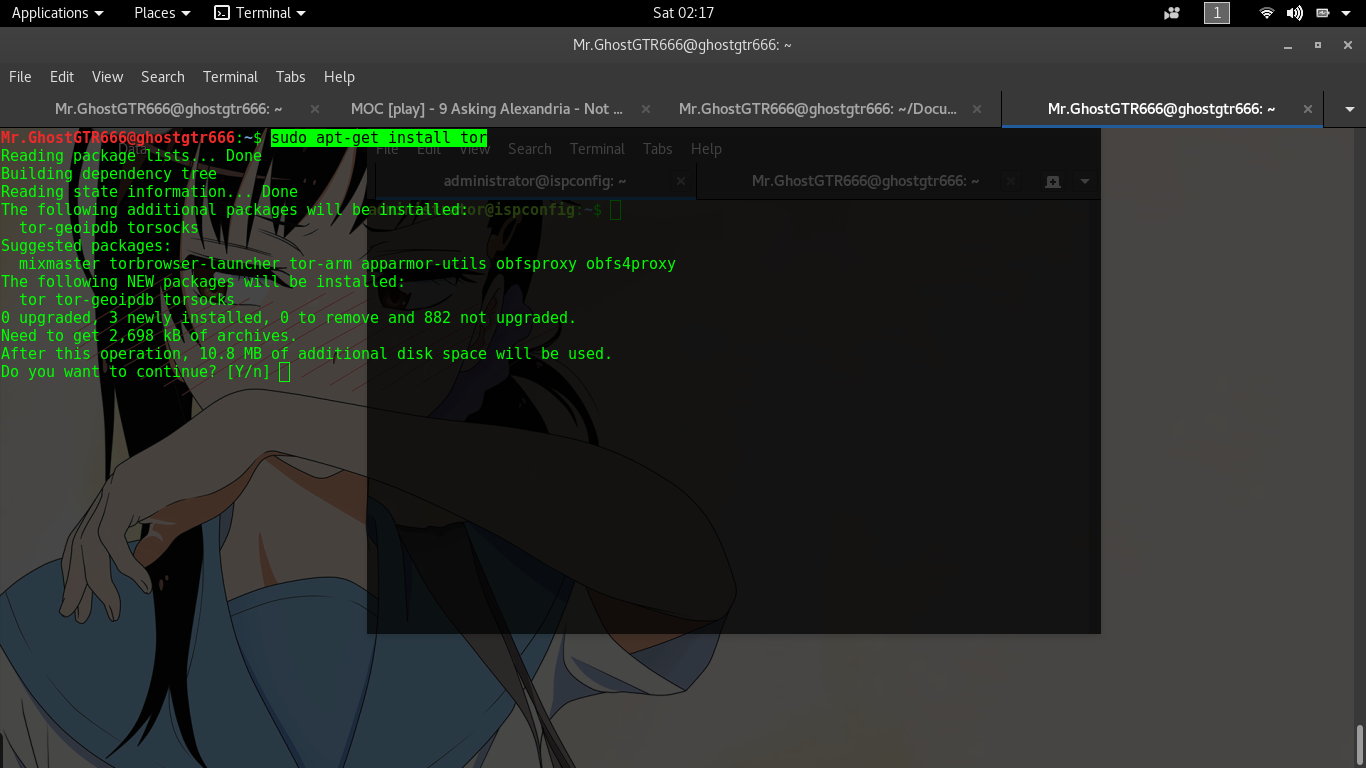This screenshot has height=768, width=1366.
Task: Open the Applications menu in top bar
Action: coord(57,13)
